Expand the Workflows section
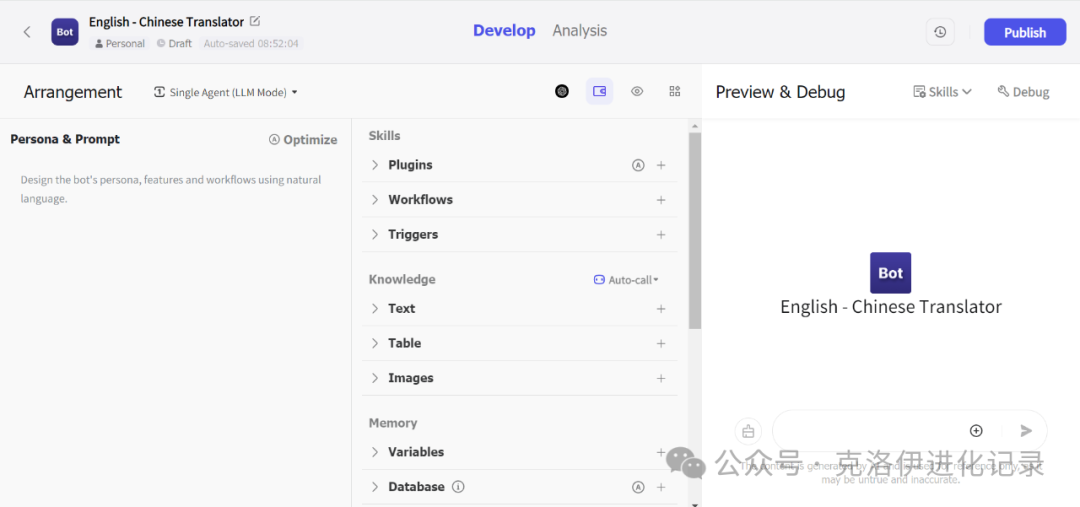Image resolution: width=1080 pixels, height=507 pixels. (375, 200)
